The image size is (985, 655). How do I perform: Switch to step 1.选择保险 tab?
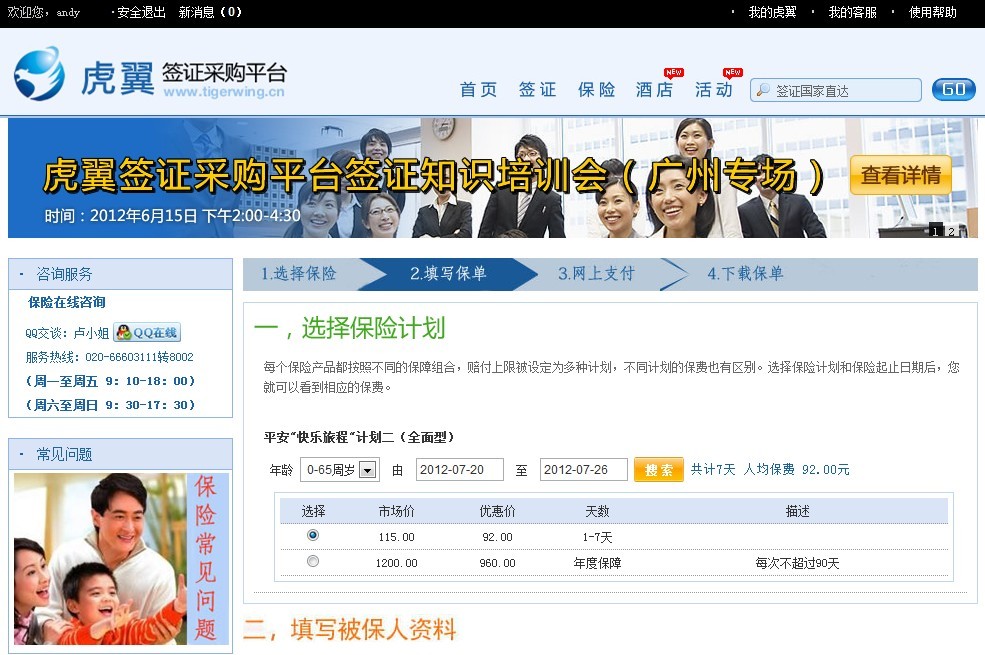[x=299, y=274]
